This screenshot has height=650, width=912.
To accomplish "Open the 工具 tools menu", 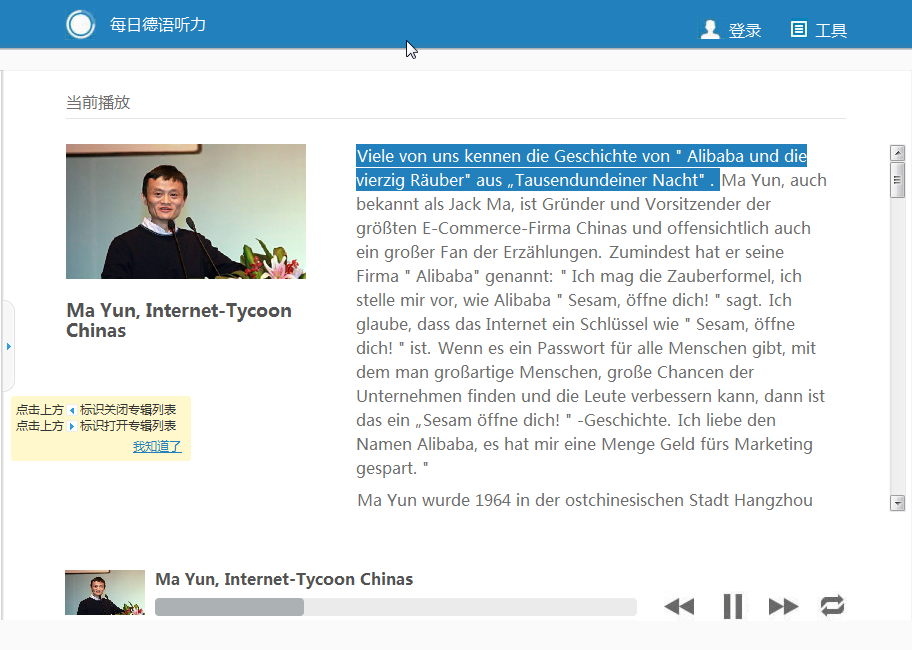I will [831, 30].
